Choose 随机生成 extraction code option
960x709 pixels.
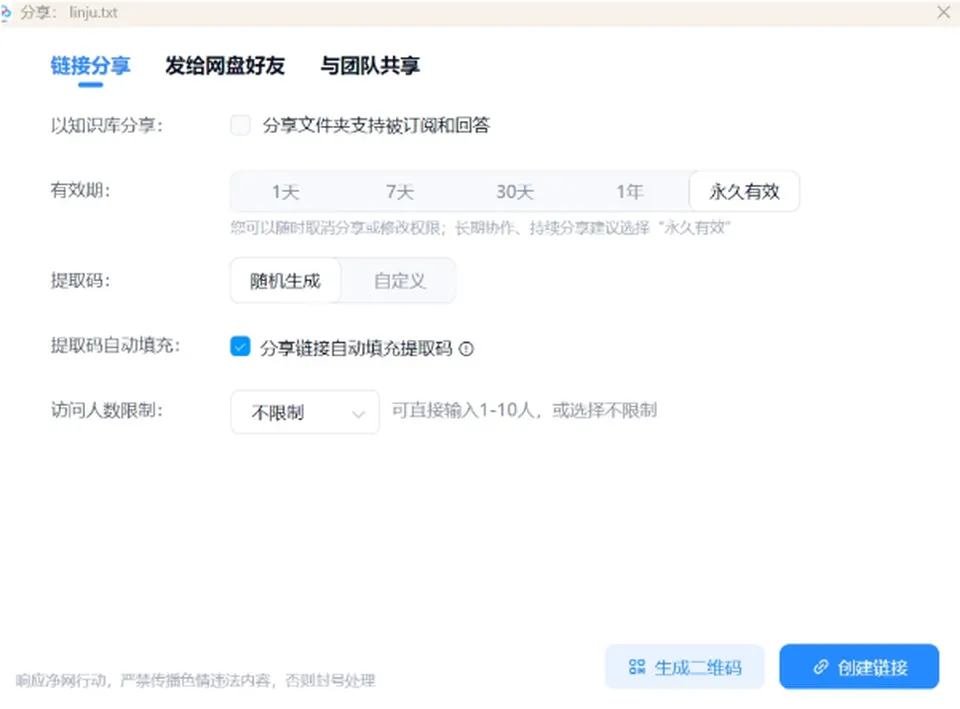(285, 281)
